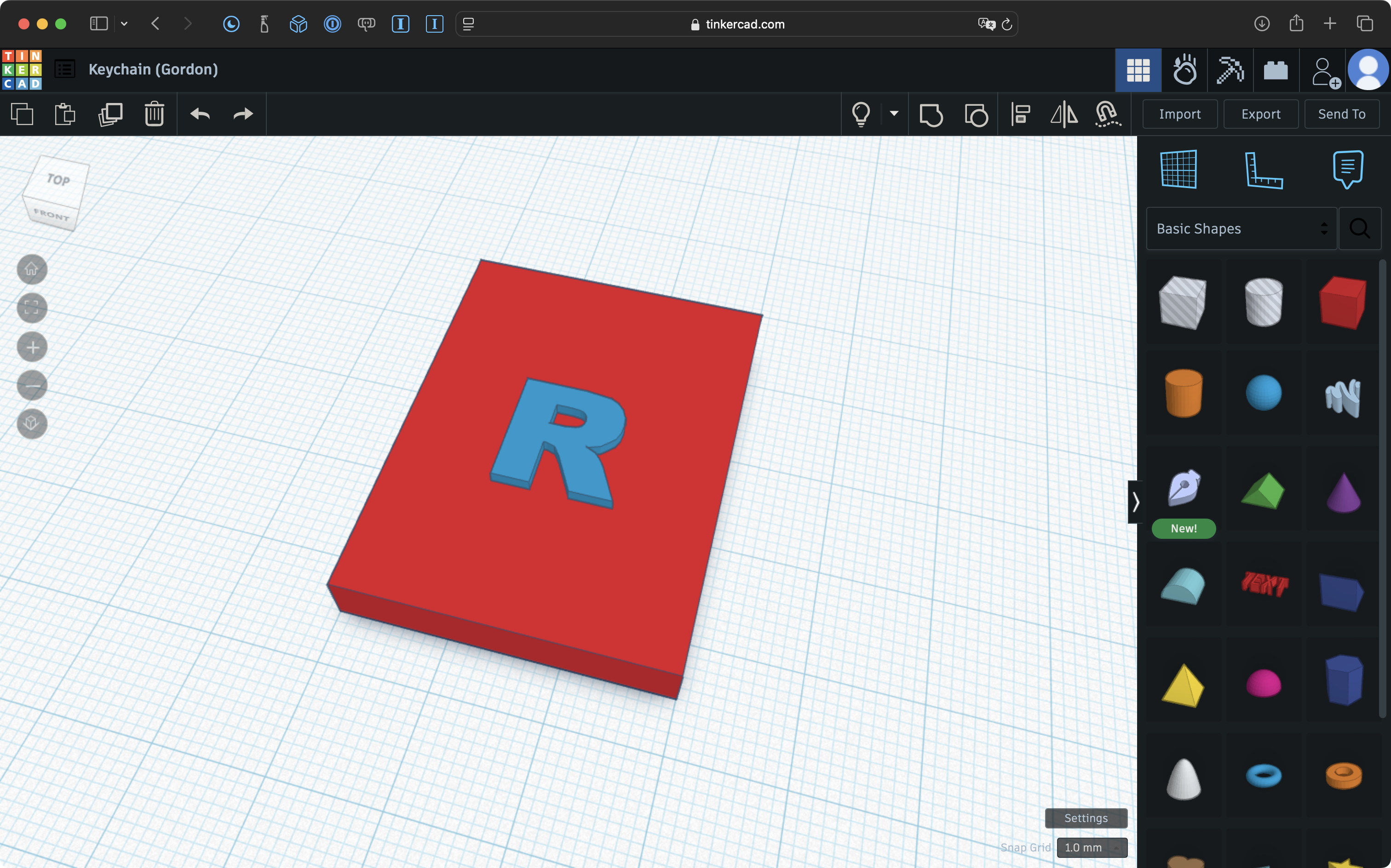Collapse the shapes panel with the chevron
Image resolution: width=1391 pixels, height=868 pixels.
tap(1135, 503)
